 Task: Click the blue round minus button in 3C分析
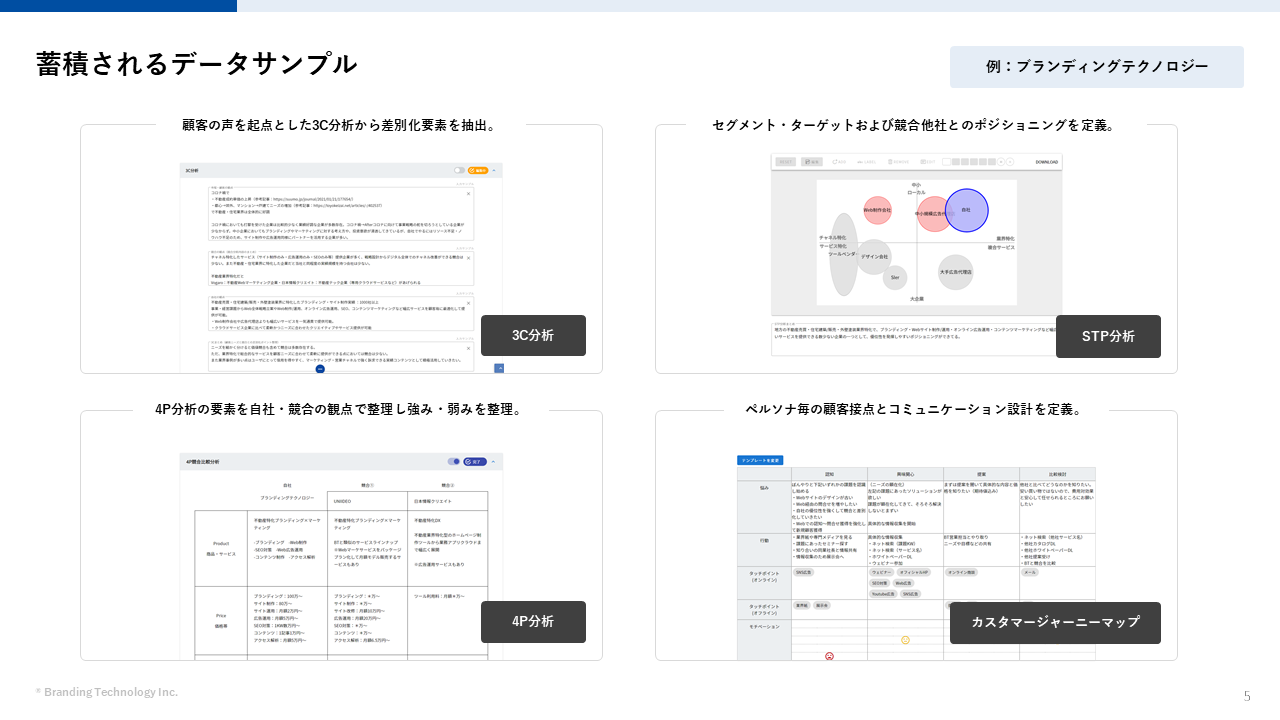tap(320, 369)
